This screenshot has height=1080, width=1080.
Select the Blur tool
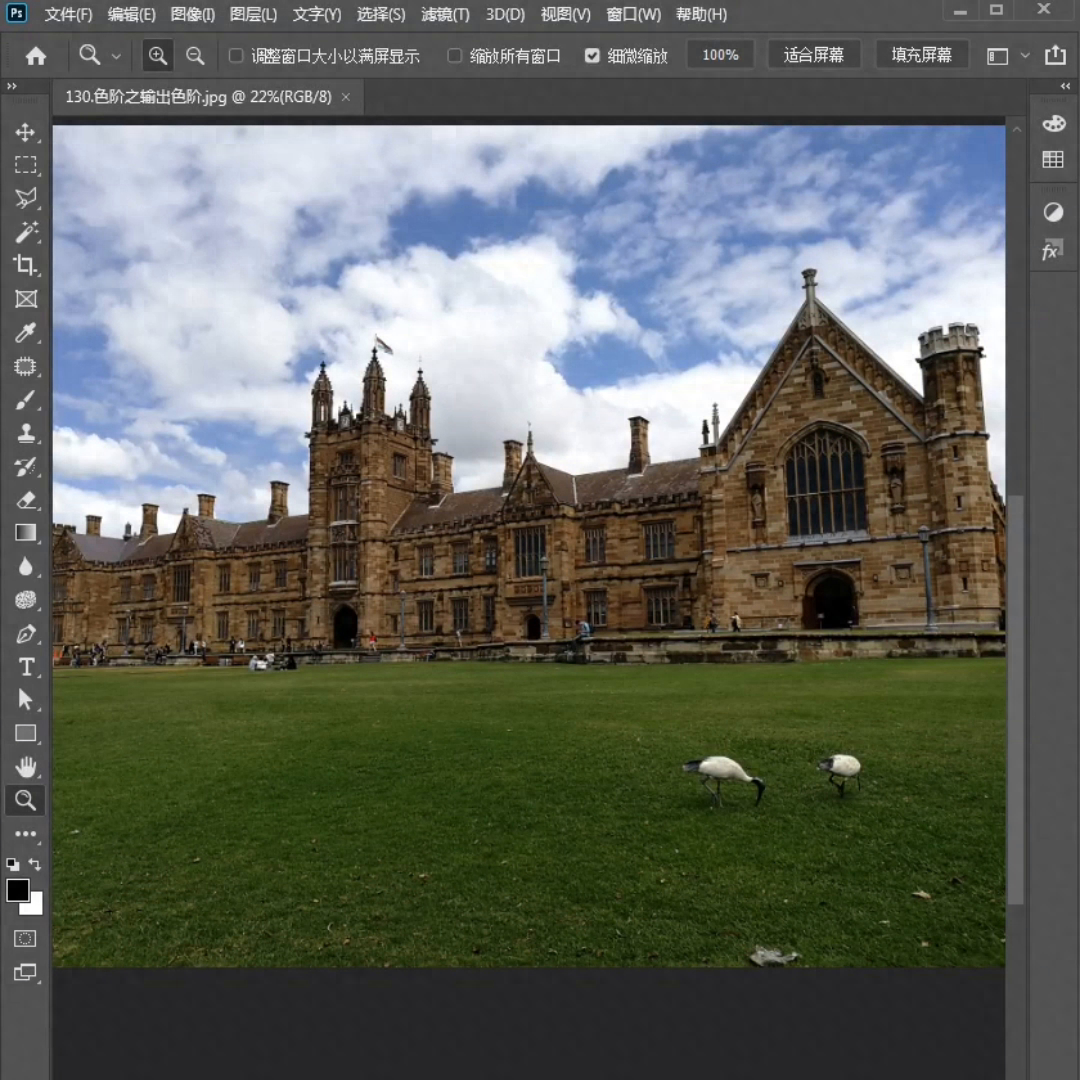[25, 567]
